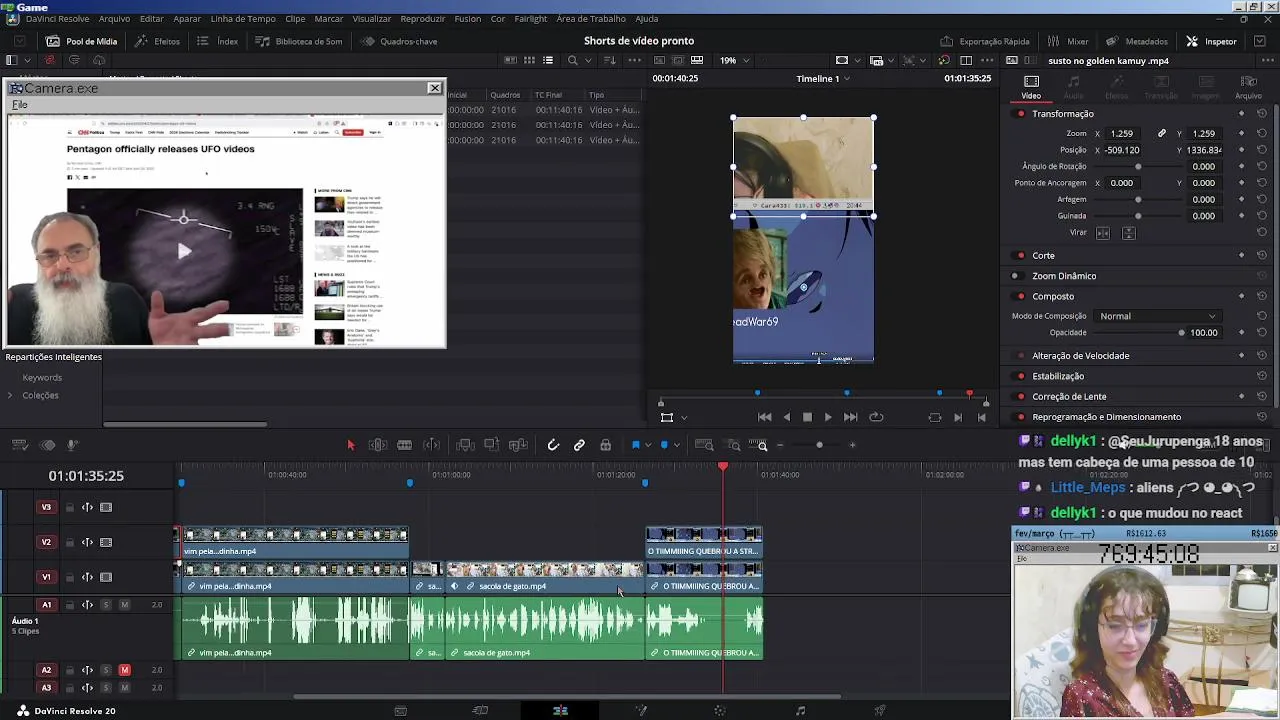Click the Overwrite Clip icon in timeline toolbar
This screenshot has height=720, width=1280.
pos(491,445)
